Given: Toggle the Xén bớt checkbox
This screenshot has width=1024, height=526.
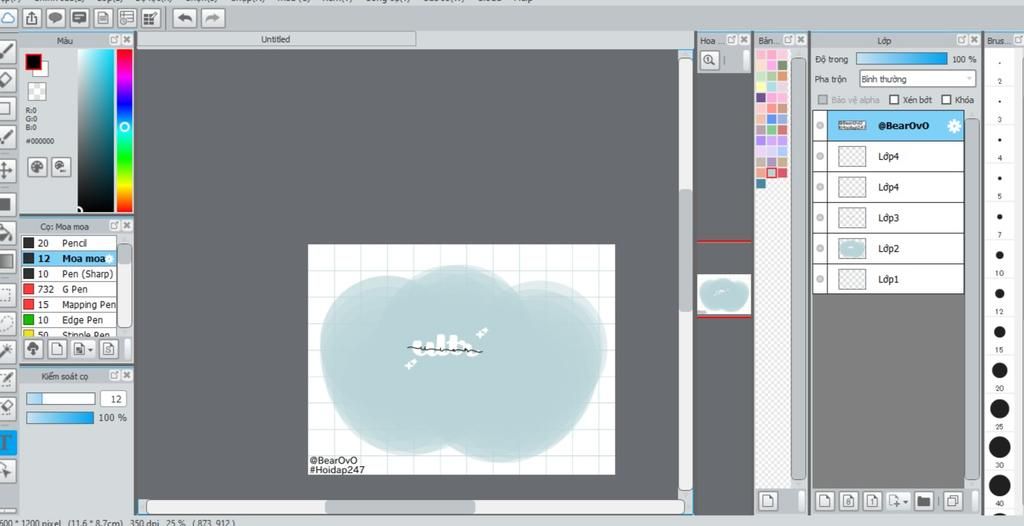Looking at the screenshot, I should [895, 100].
